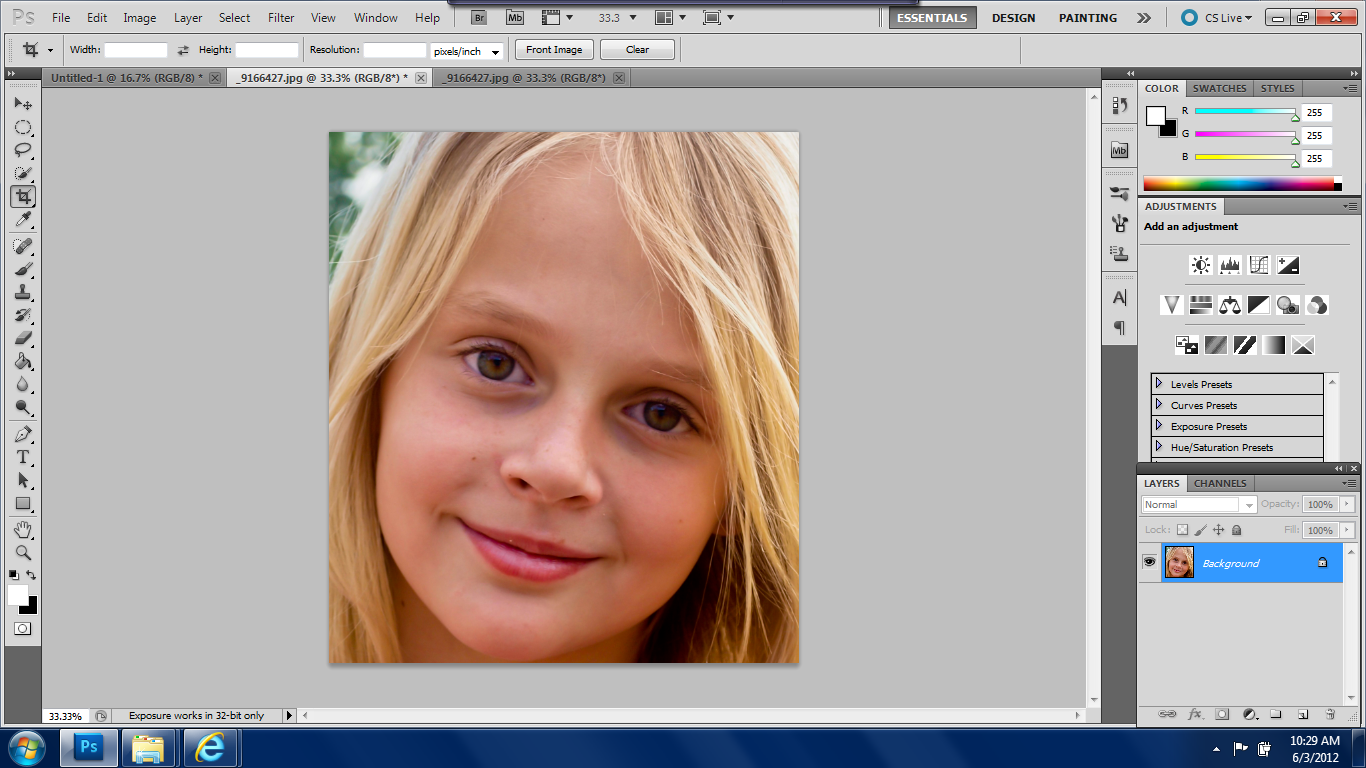Viewport: 1366px width, 768px height.
Task: Hide the Background layer eye icon
Action: (x=1150, y=563)
